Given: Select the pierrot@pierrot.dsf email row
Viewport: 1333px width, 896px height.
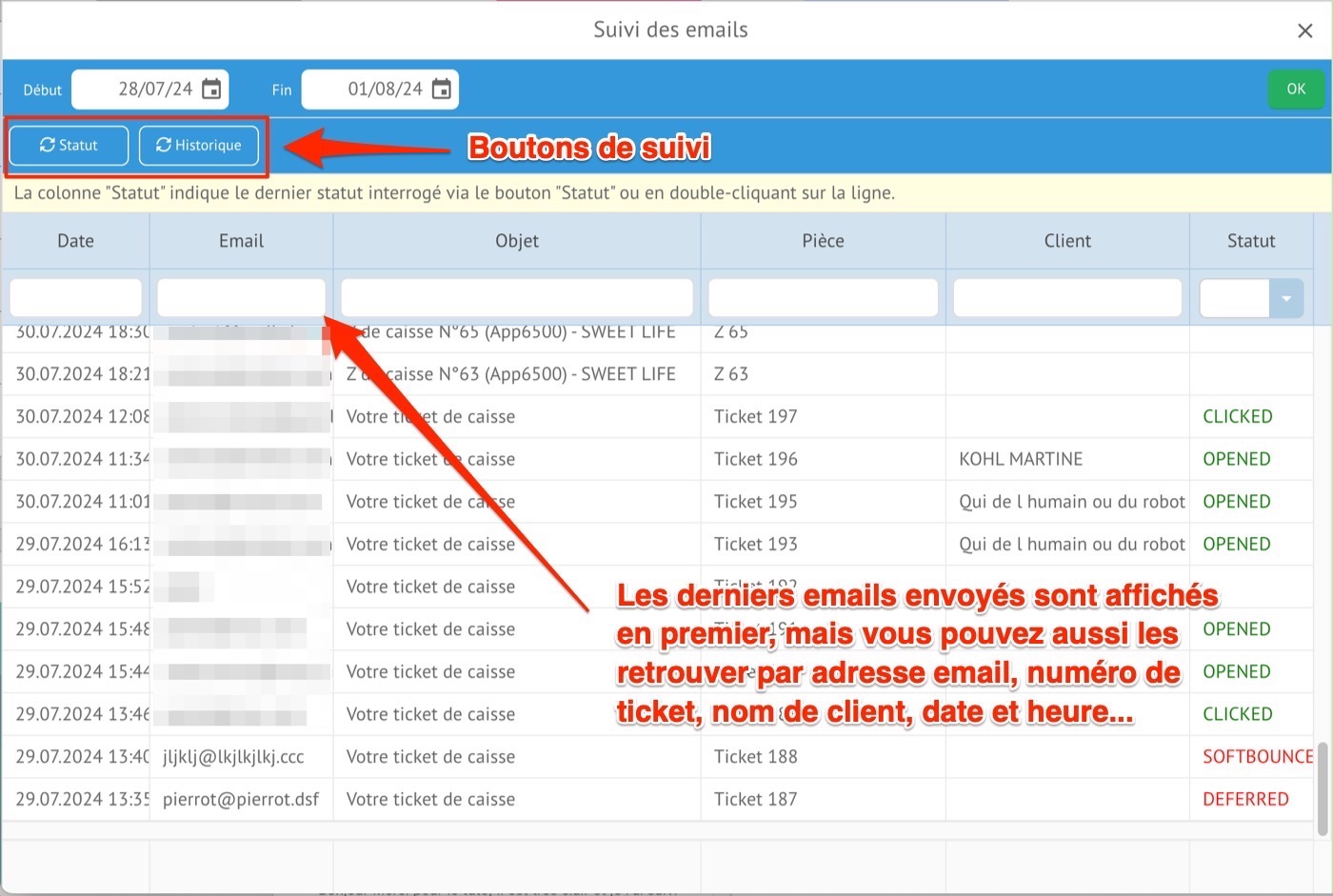Looking at the screenshot, I should [241, 800].
